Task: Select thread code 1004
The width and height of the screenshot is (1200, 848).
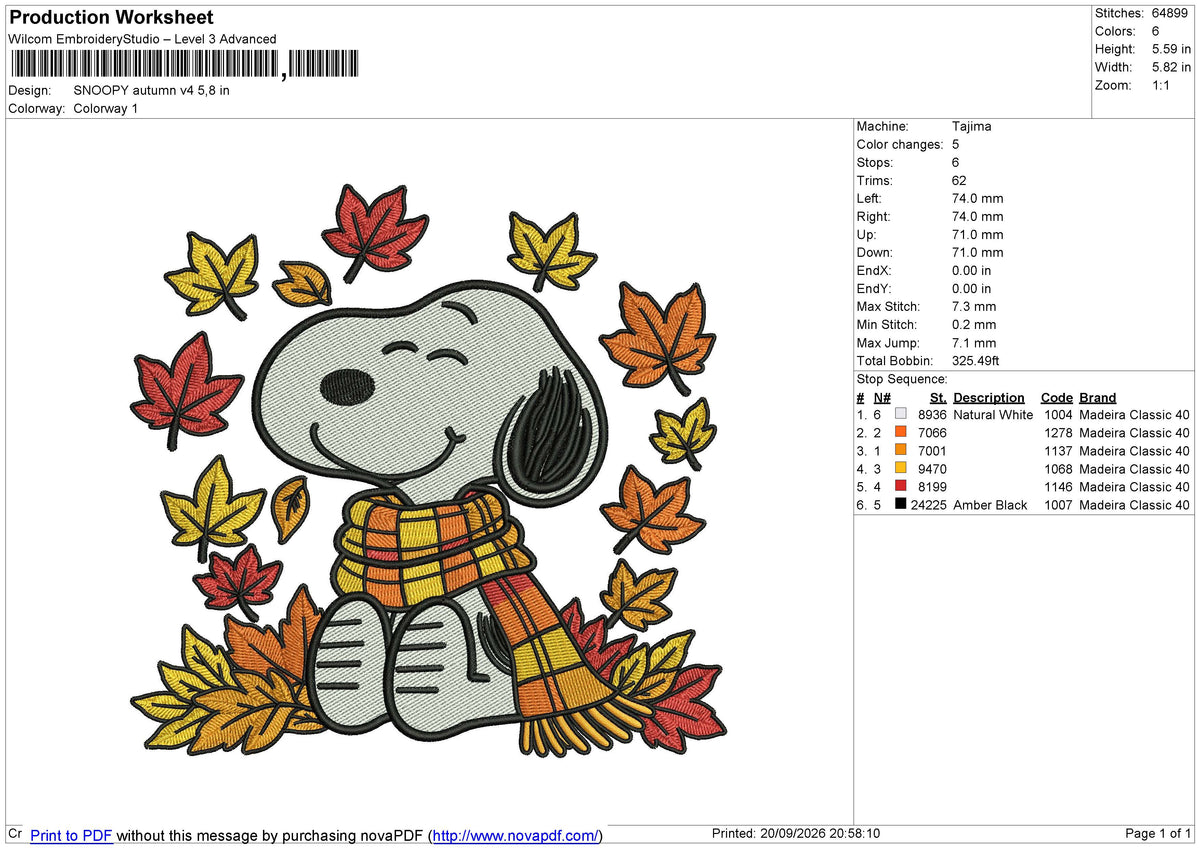Action: [1058, 414]
